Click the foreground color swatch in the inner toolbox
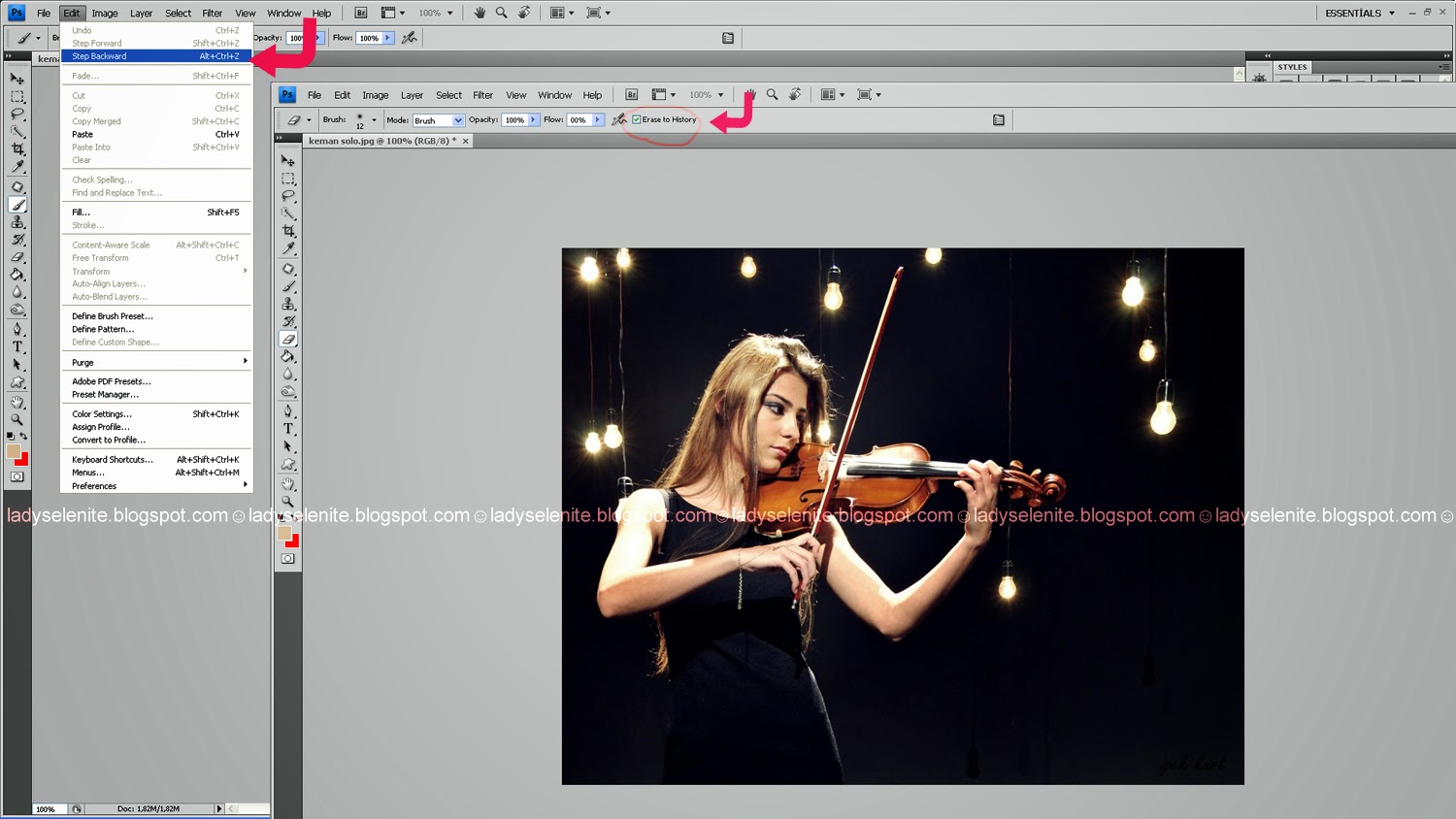1456x819 pixels. [x=284, y=532]
